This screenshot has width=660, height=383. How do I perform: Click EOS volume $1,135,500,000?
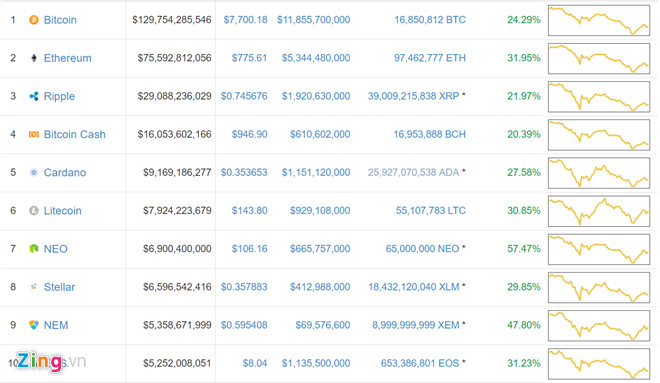(316, 363)
